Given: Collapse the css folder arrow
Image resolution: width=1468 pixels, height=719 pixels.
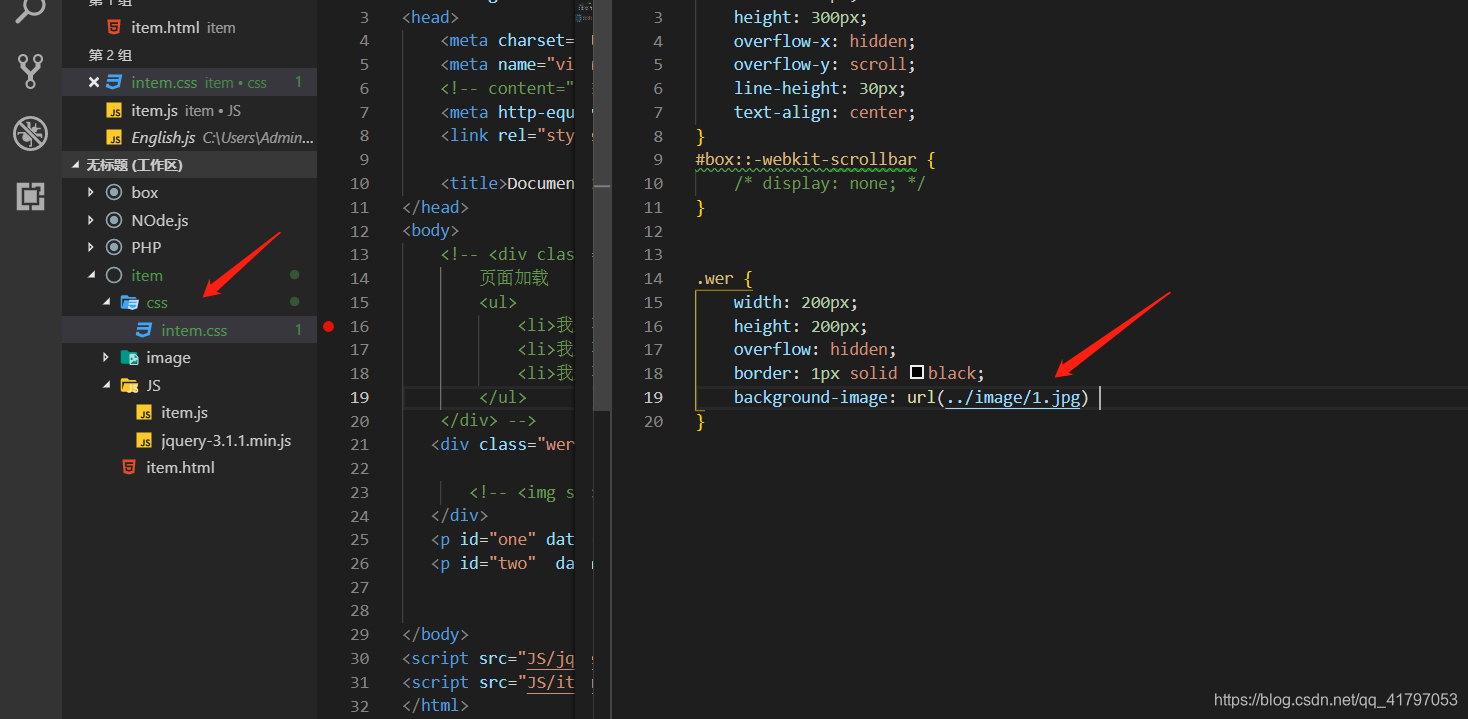Looking at the screenshot, I should point(106,302).
